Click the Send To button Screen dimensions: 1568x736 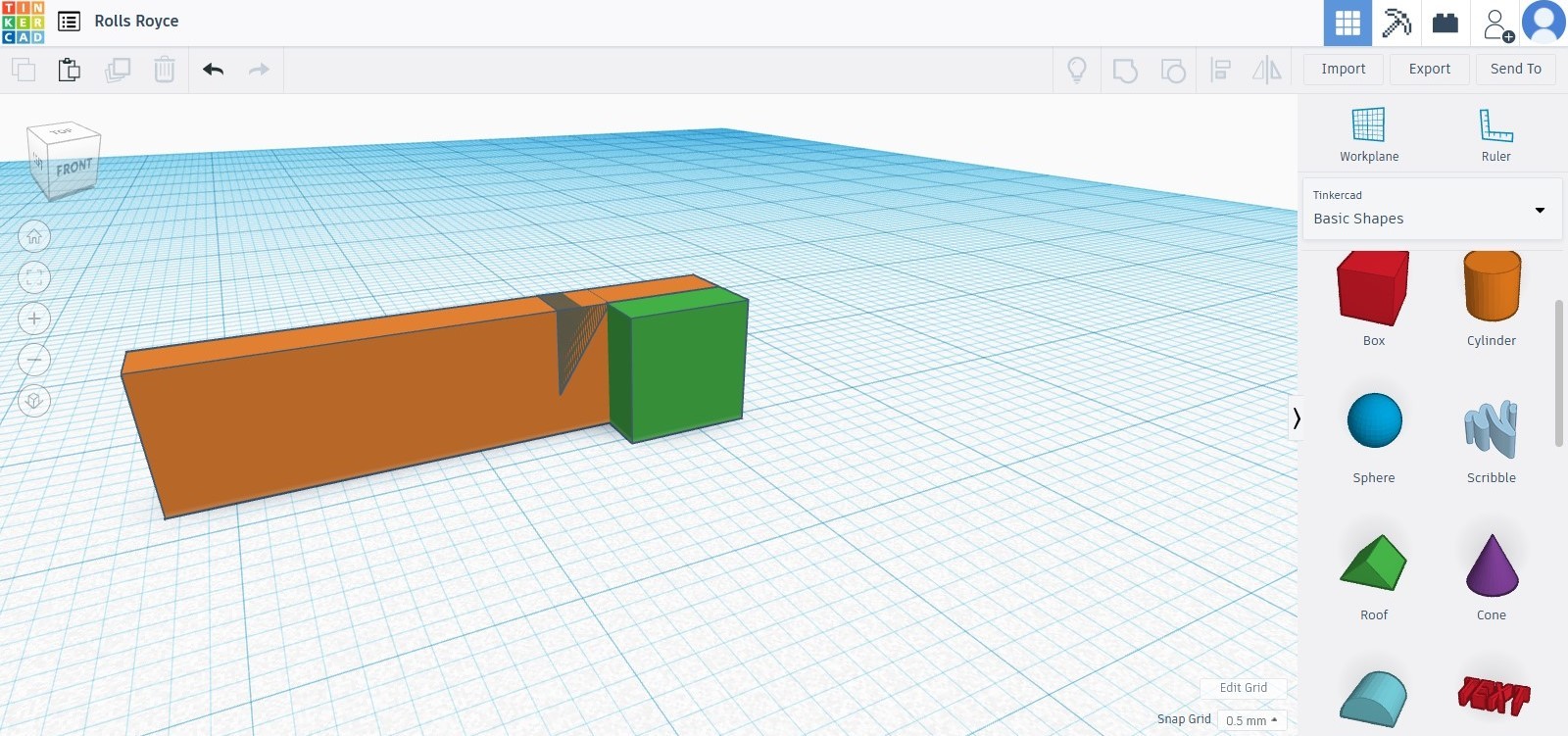click(1516, 69)
